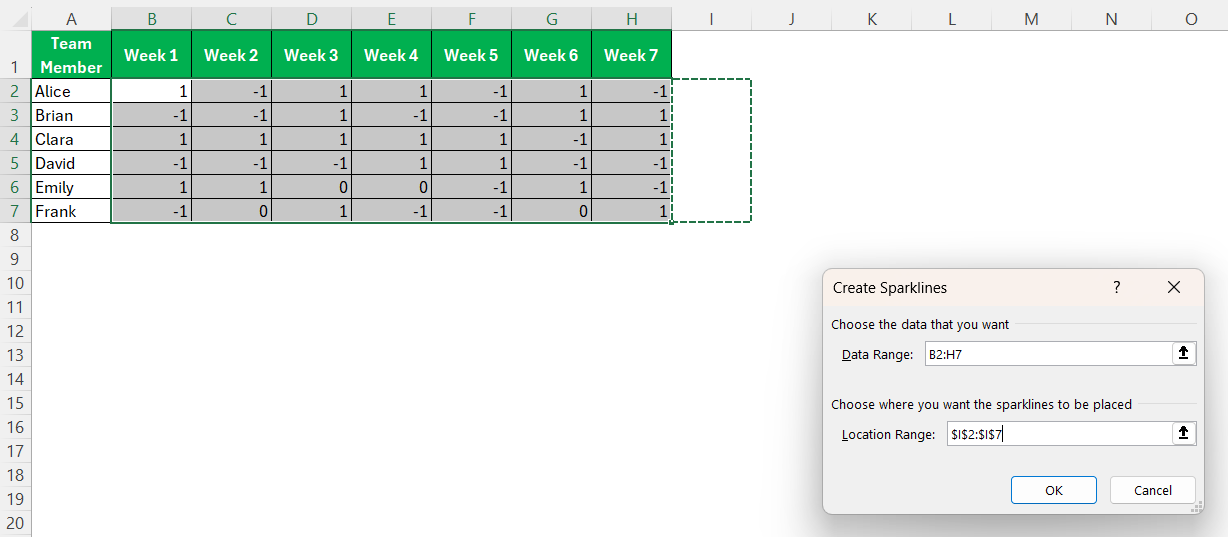
Task: Select column B header
Action: (151, 19)
